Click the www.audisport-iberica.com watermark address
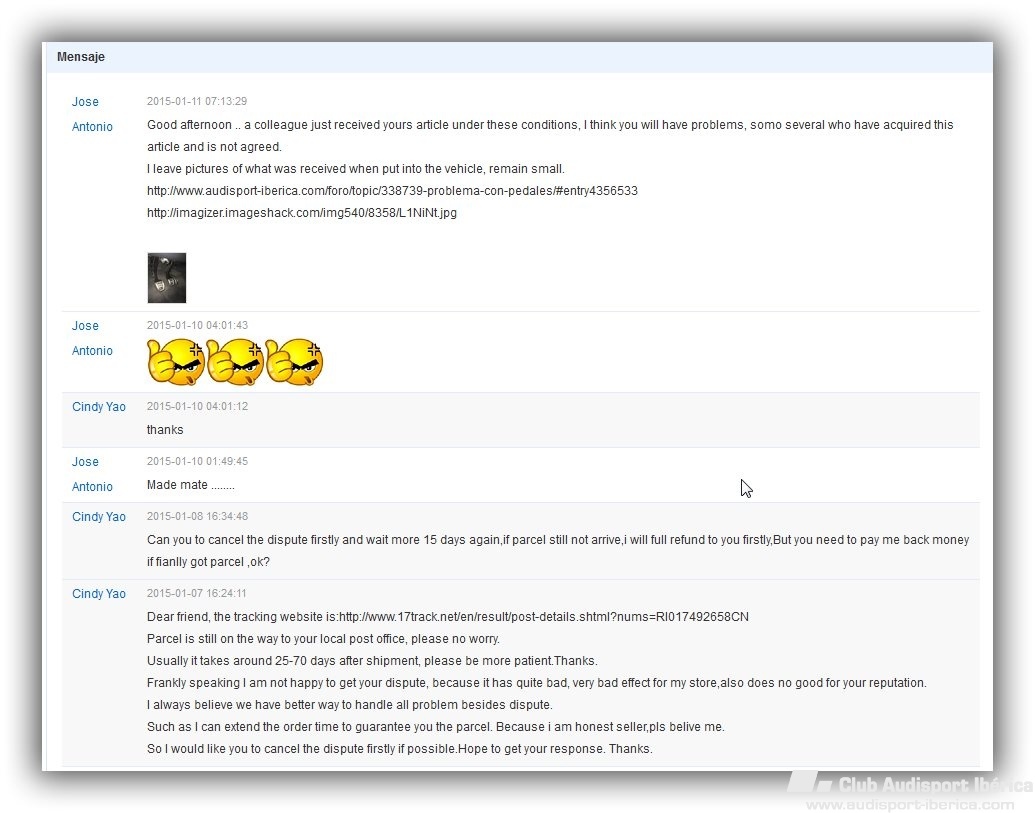This screenshot has height=813, width=1035. 910,805
